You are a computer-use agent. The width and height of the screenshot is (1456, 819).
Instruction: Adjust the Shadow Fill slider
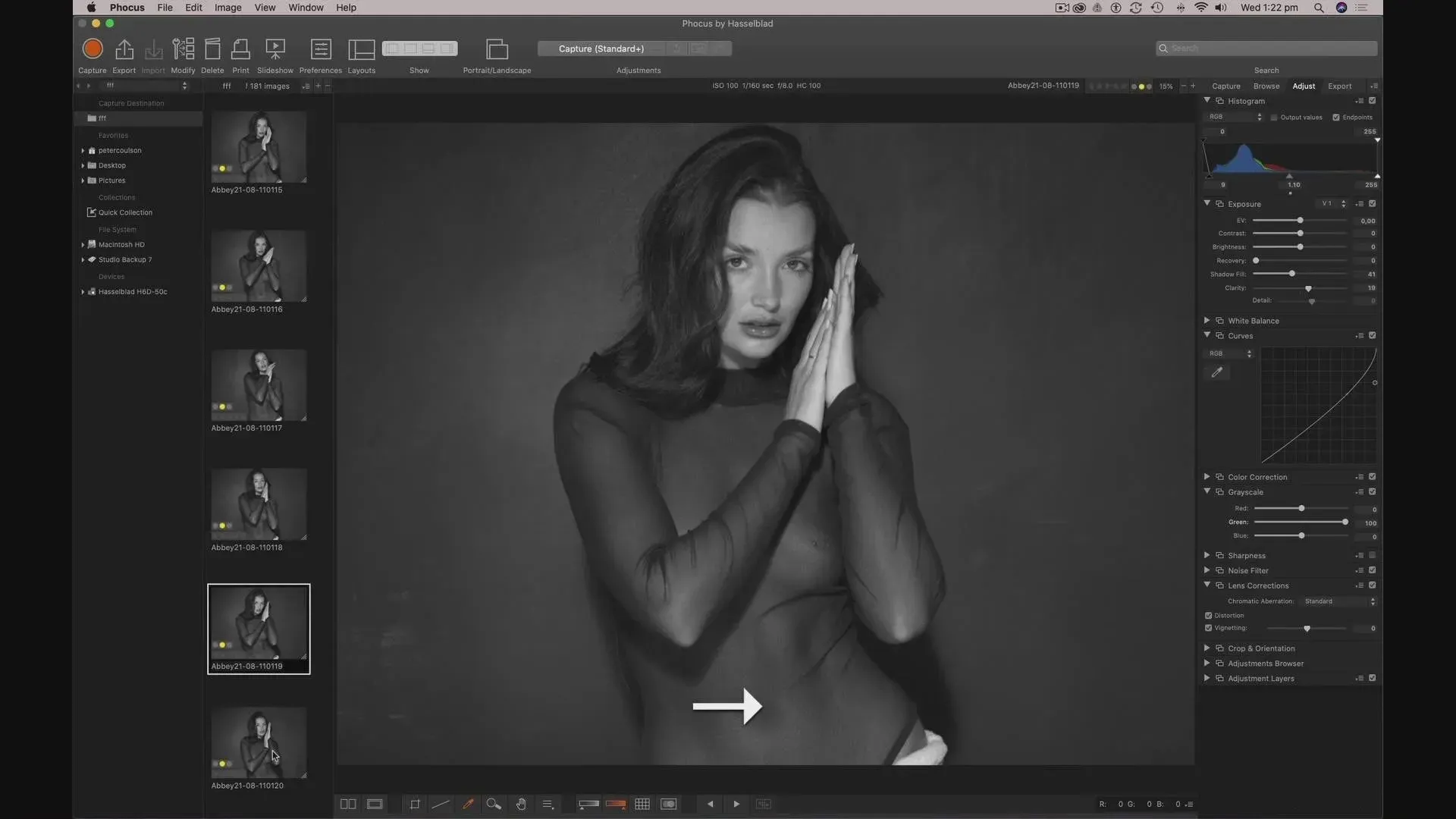point(1291,274)
